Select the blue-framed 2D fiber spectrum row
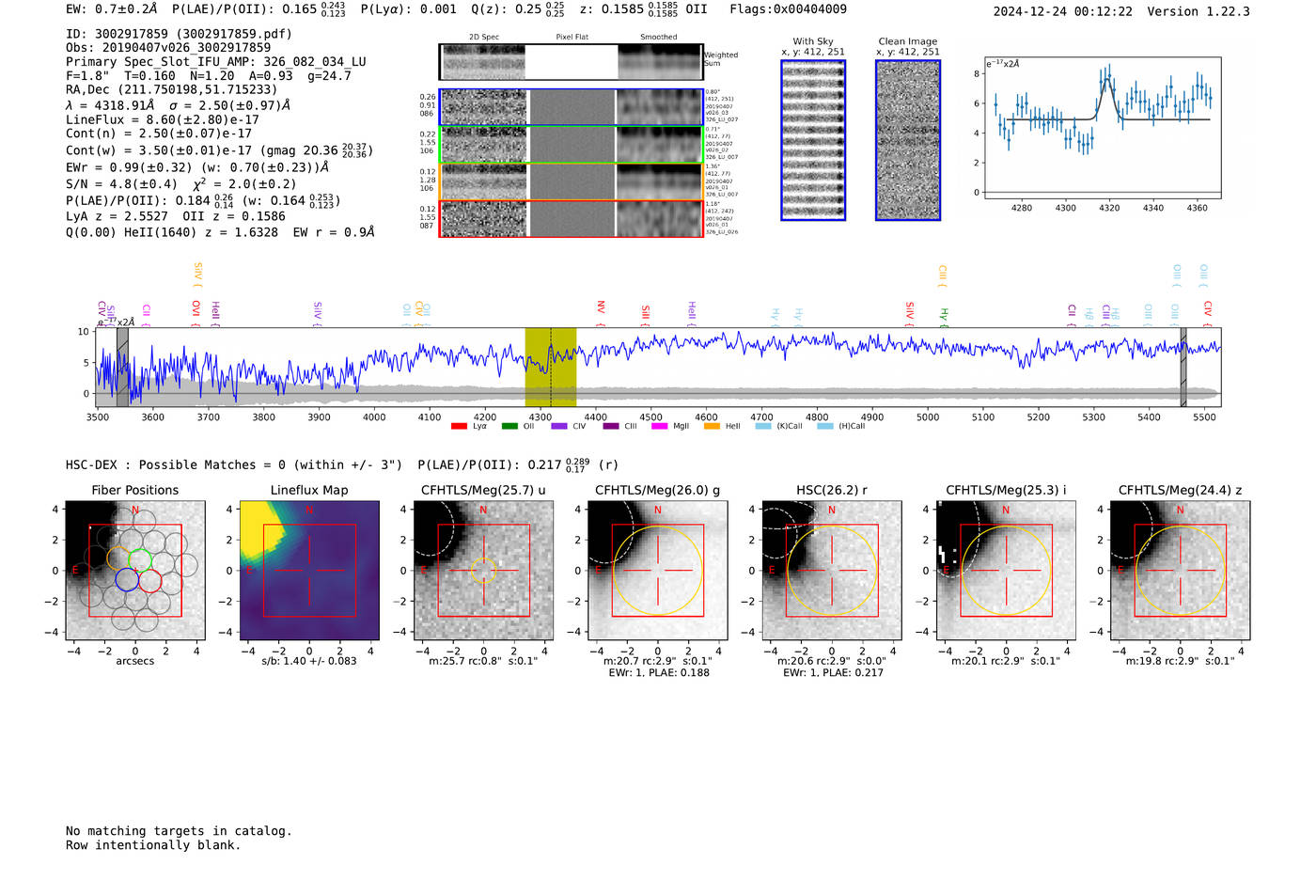1316x896 pixels. click(572, 107)
